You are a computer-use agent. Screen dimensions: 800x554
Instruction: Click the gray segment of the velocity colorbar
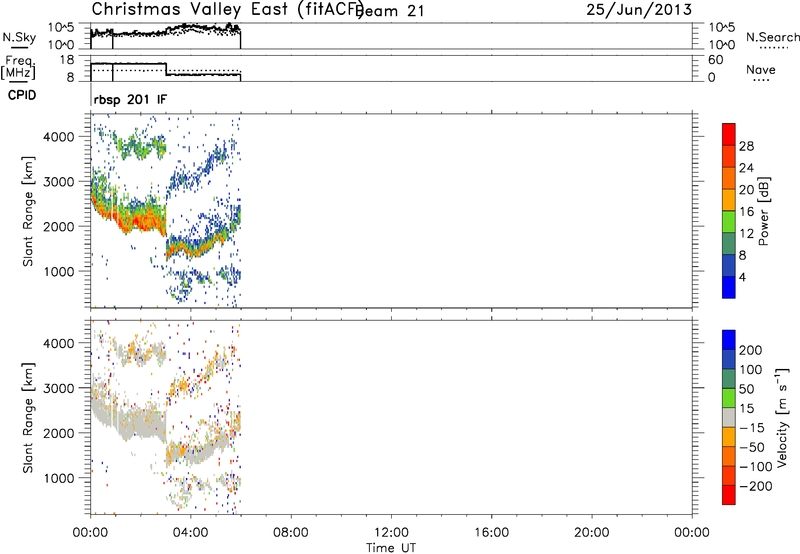[729, 417]
